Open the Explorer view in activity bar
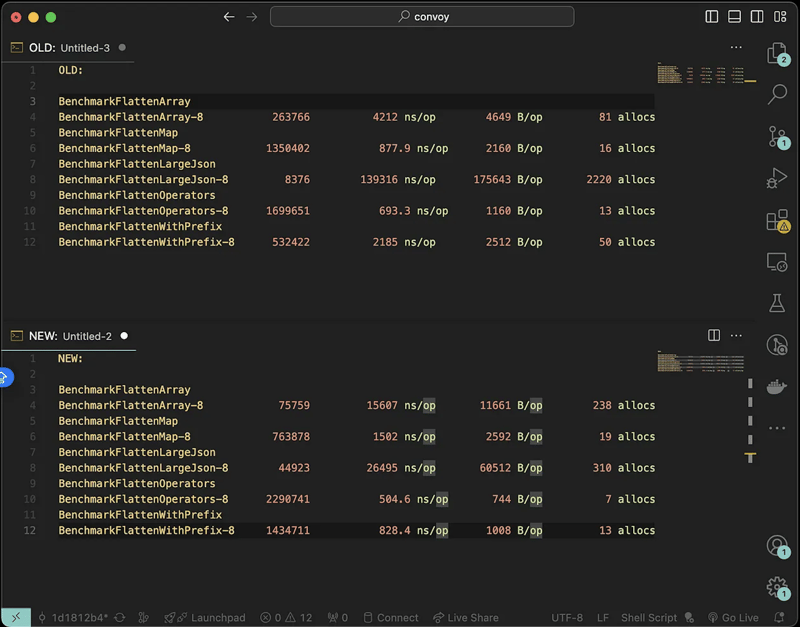 [776, 53]
